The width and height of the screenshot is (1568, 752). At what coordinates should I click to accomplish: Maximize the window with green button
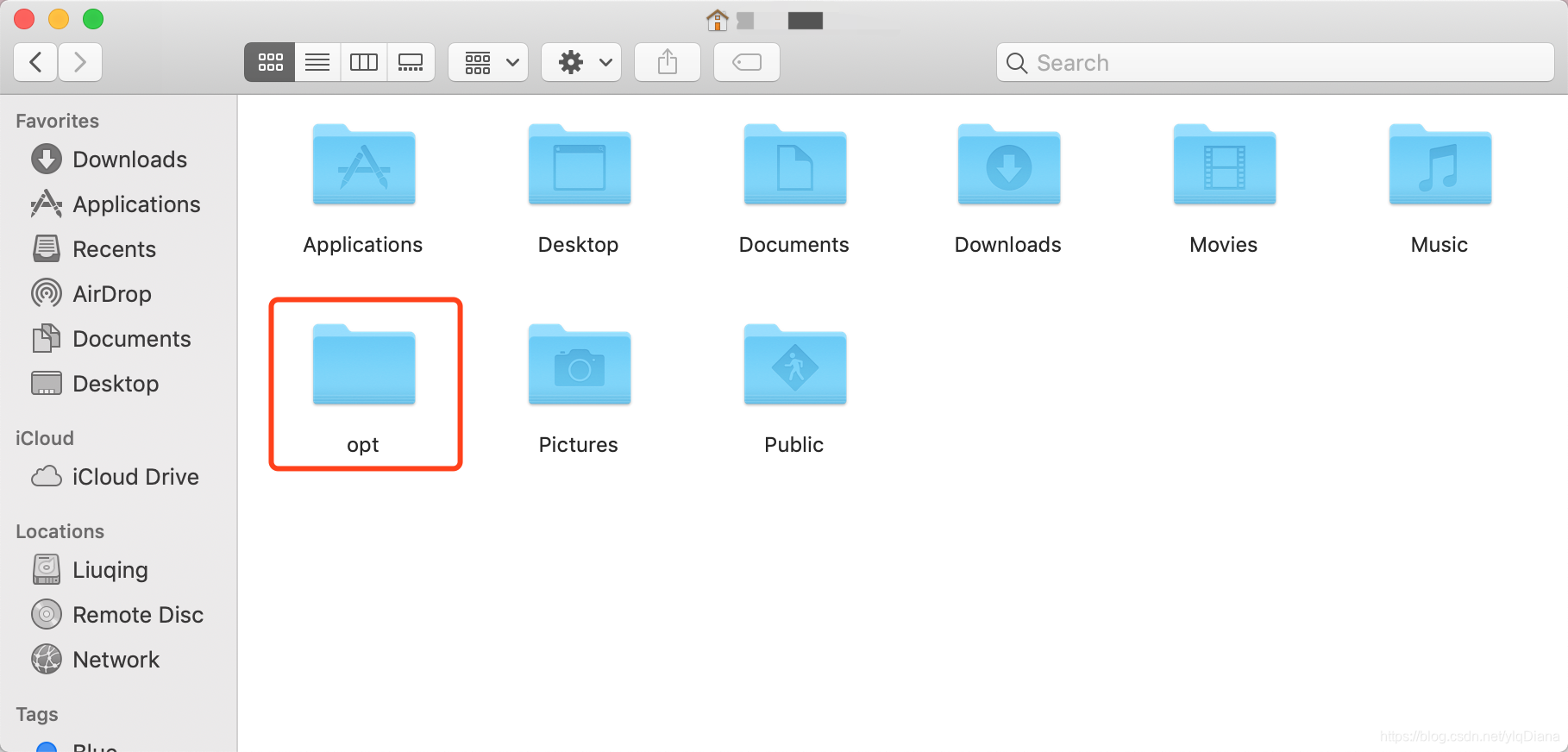coord(93,19)
